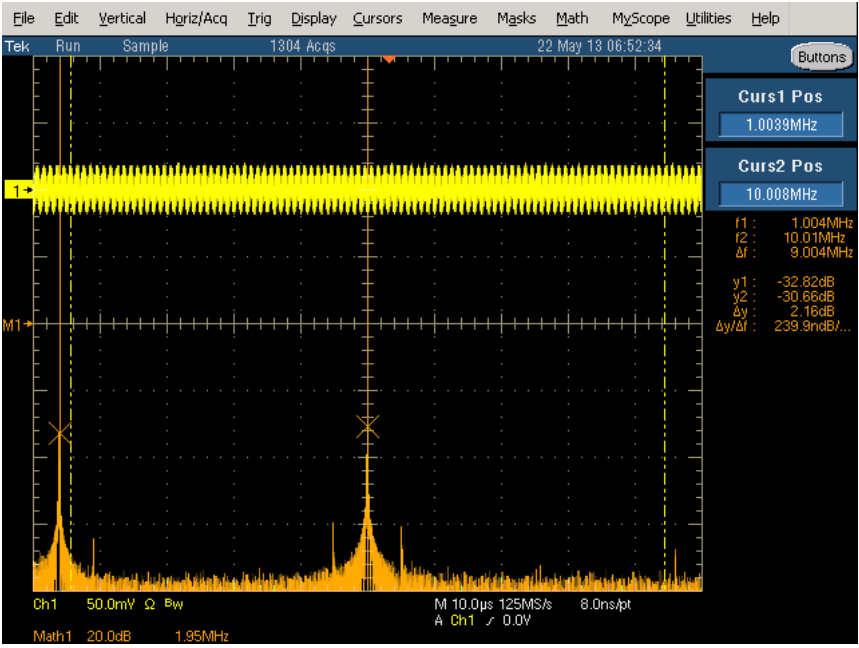The image size is (859, 648).
Task: Click the y2 -30.66dB readout
Action: 783,297
